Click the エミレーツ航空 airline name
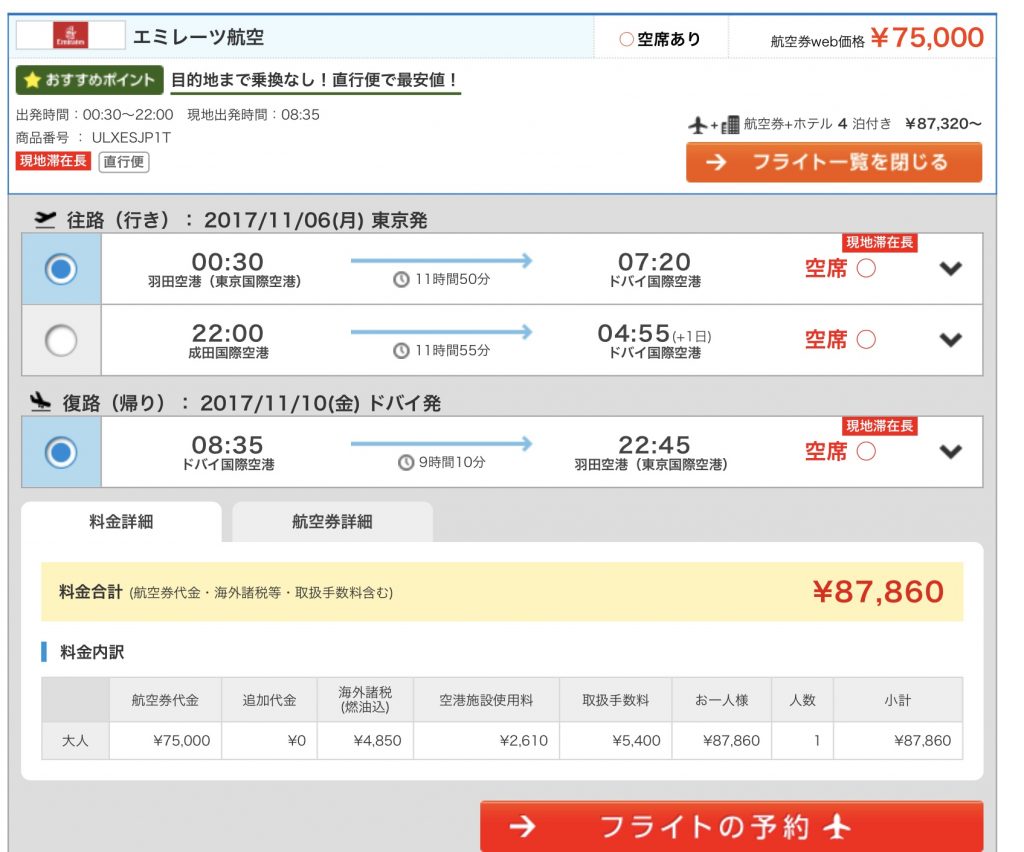 click(199, 37)
